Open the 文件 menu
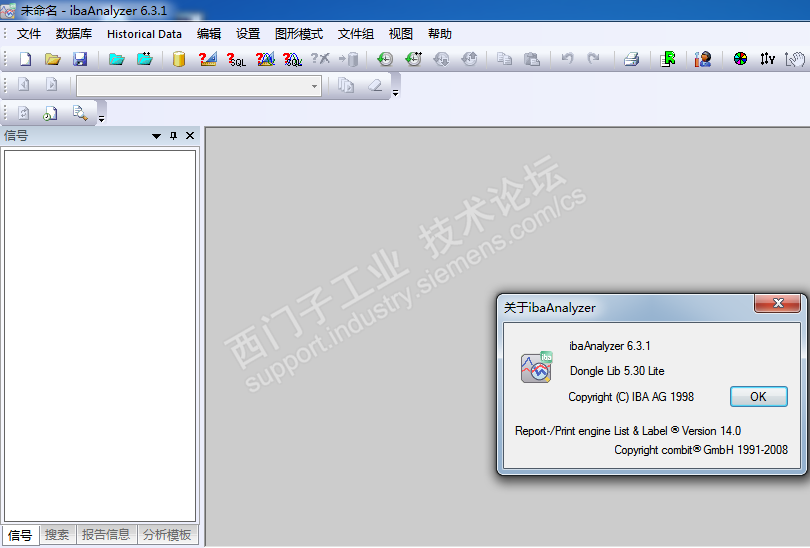The width and height of the screenshot is (810, 548). 29,34
